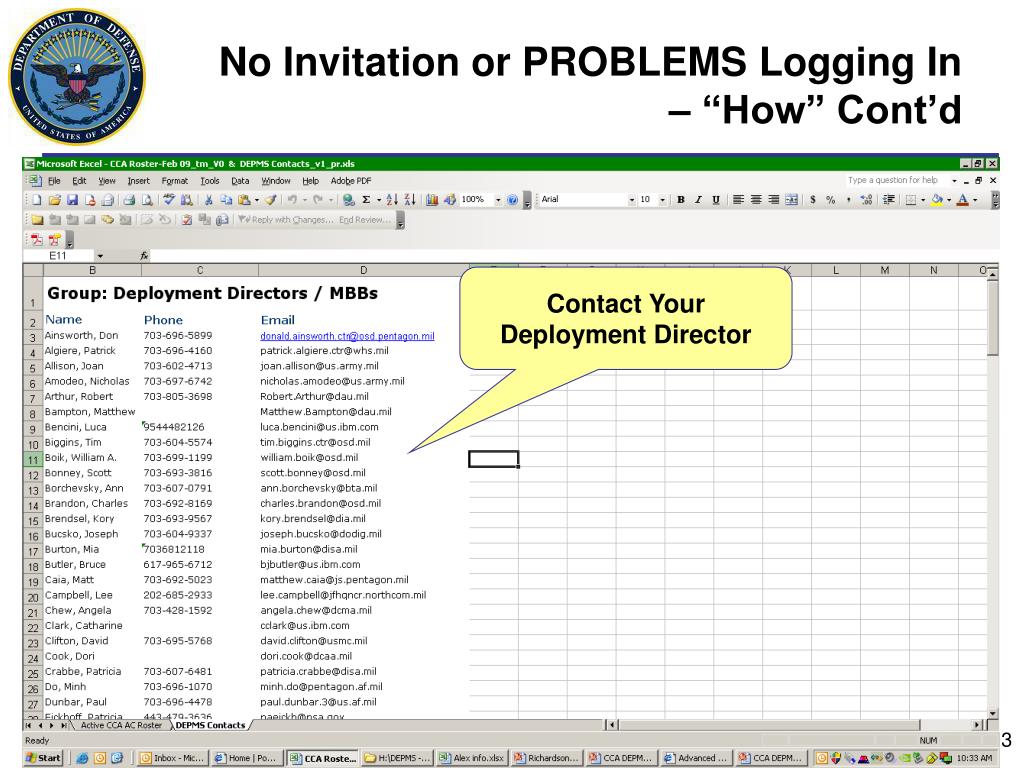The width and height of the screenshot is (1024, 768).
Task: Click the Undo arrow icon
Action: pos(292,200)
